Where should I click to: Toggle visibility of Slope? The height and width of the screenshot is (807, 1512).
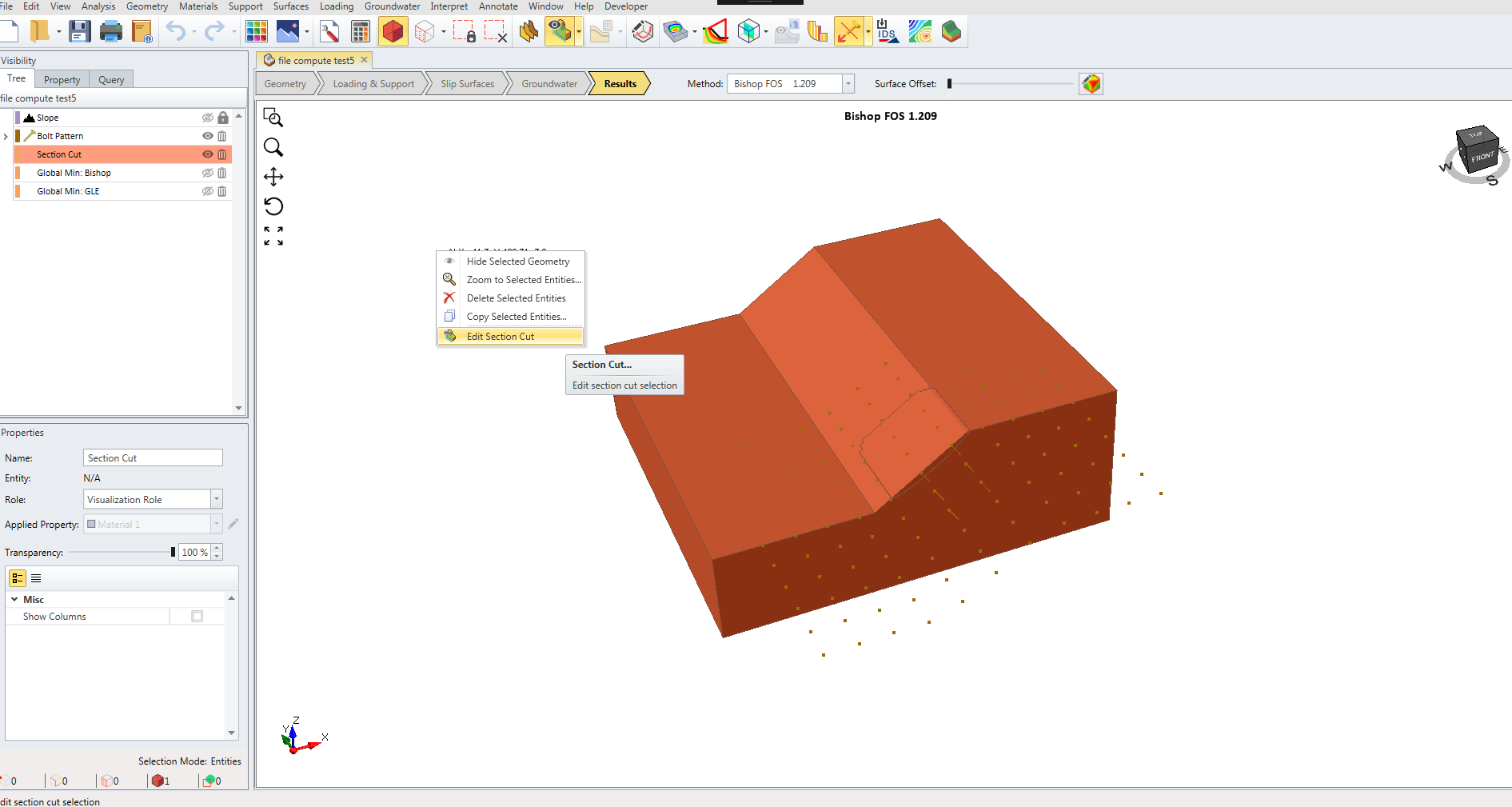click(x=208, y=118)
